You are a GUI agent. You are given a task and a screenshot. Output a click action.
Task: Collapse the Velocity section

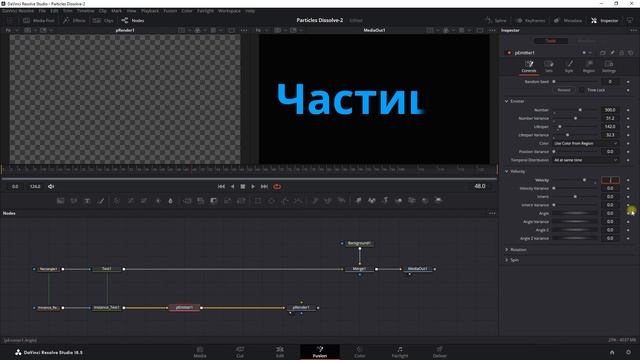pos(507,171)
